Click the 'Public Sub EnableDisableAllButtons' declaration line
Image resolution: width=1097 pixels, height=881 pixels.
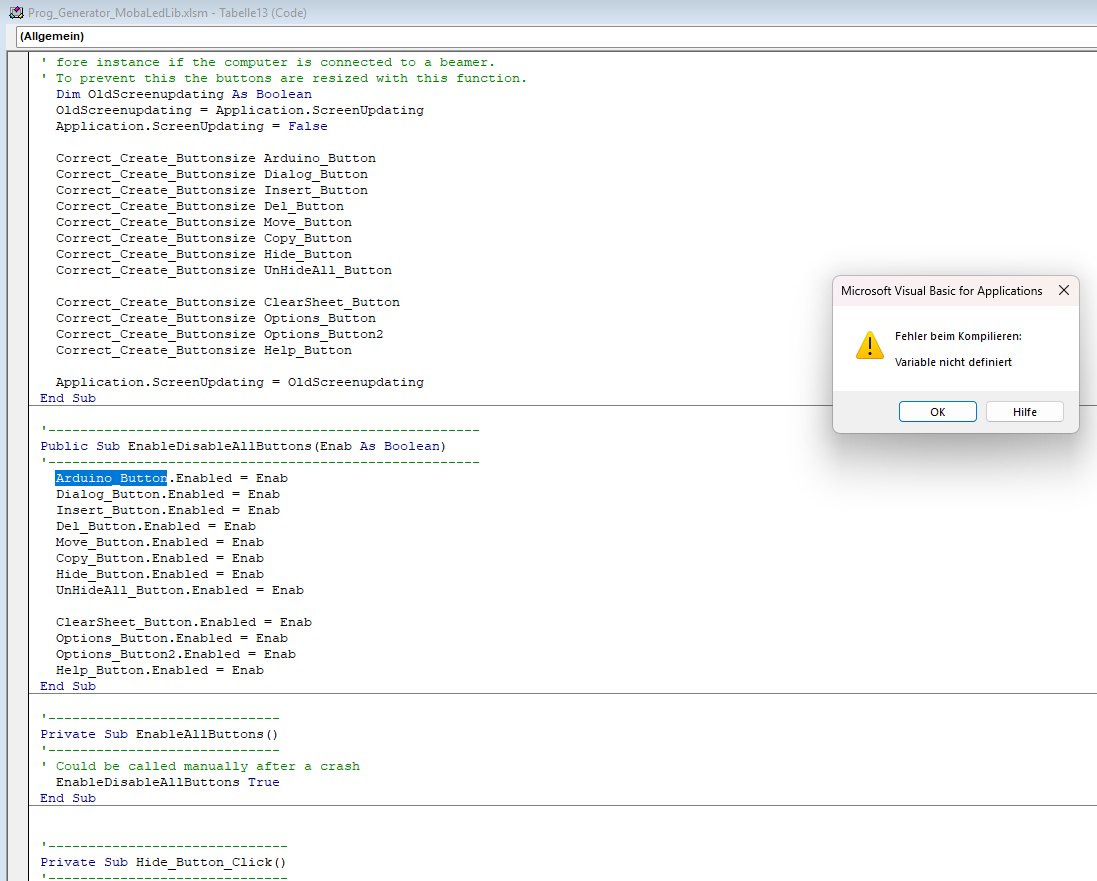pos(243,446)
